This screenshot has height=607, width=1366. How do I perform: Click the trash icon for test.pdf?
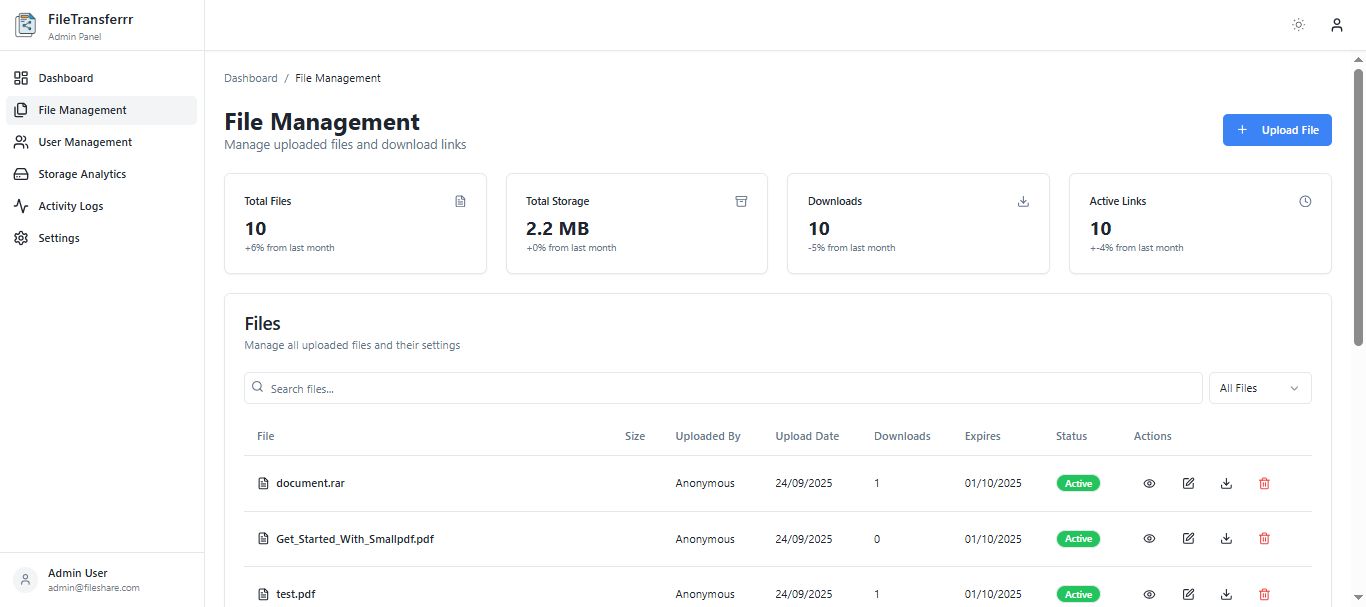point(1264,594)
